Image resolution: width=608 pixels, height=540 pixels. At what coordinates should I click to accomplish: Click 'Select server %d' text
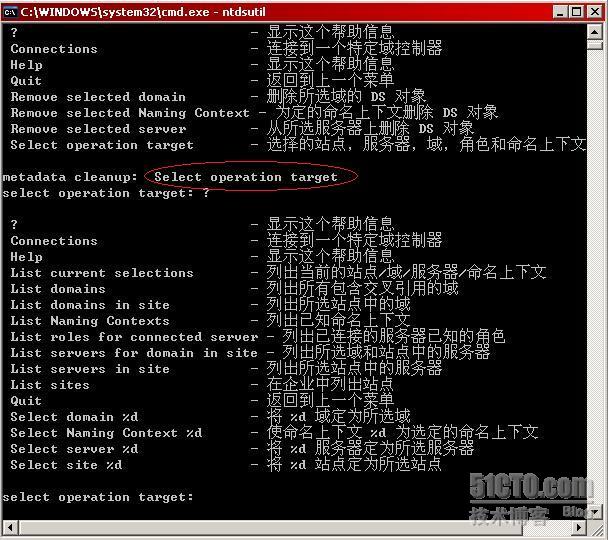click(74, 449)
